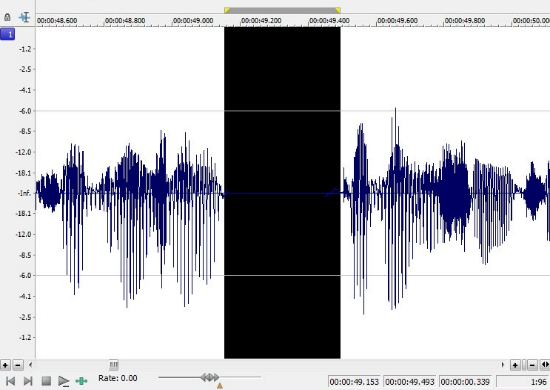Image resolution: width=550 pixels, height=390 pixels.
Task: Click ruler at 00:00:49.000
Action: point(193,21)
